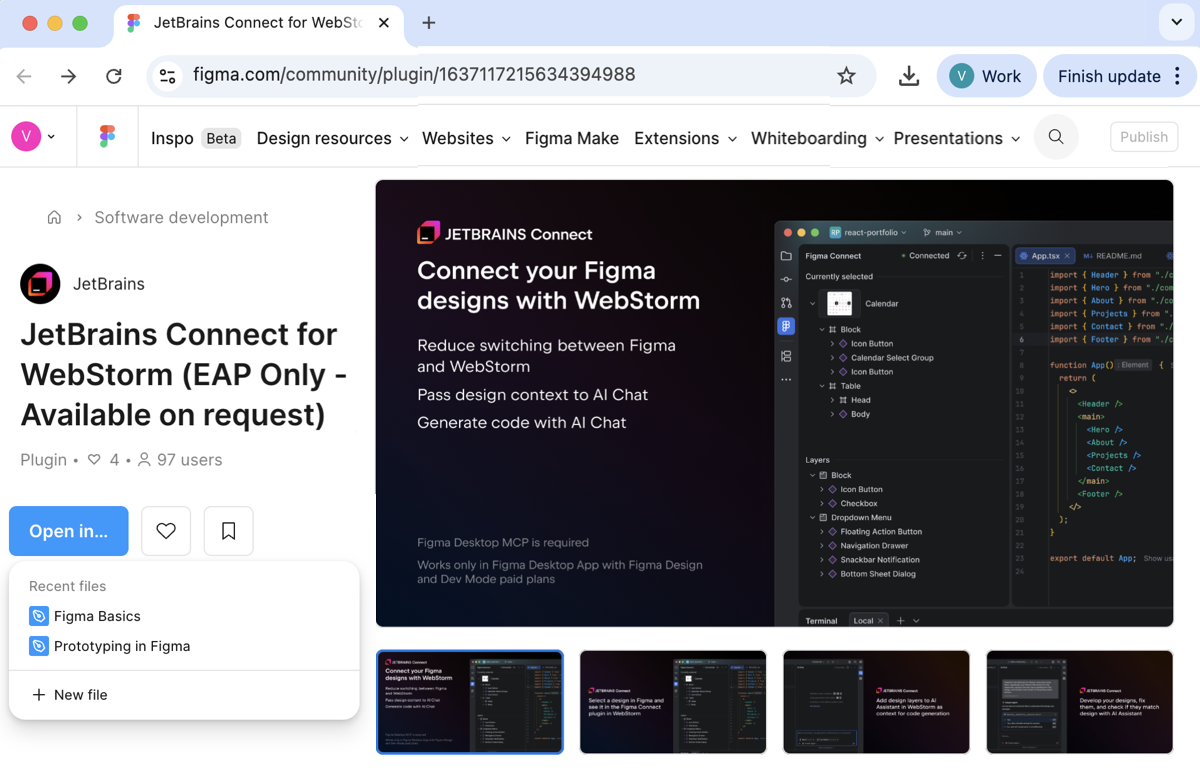Open JetBrains publisher profile name
Viewport: 1200px width, 768px height.
[109, 284]
